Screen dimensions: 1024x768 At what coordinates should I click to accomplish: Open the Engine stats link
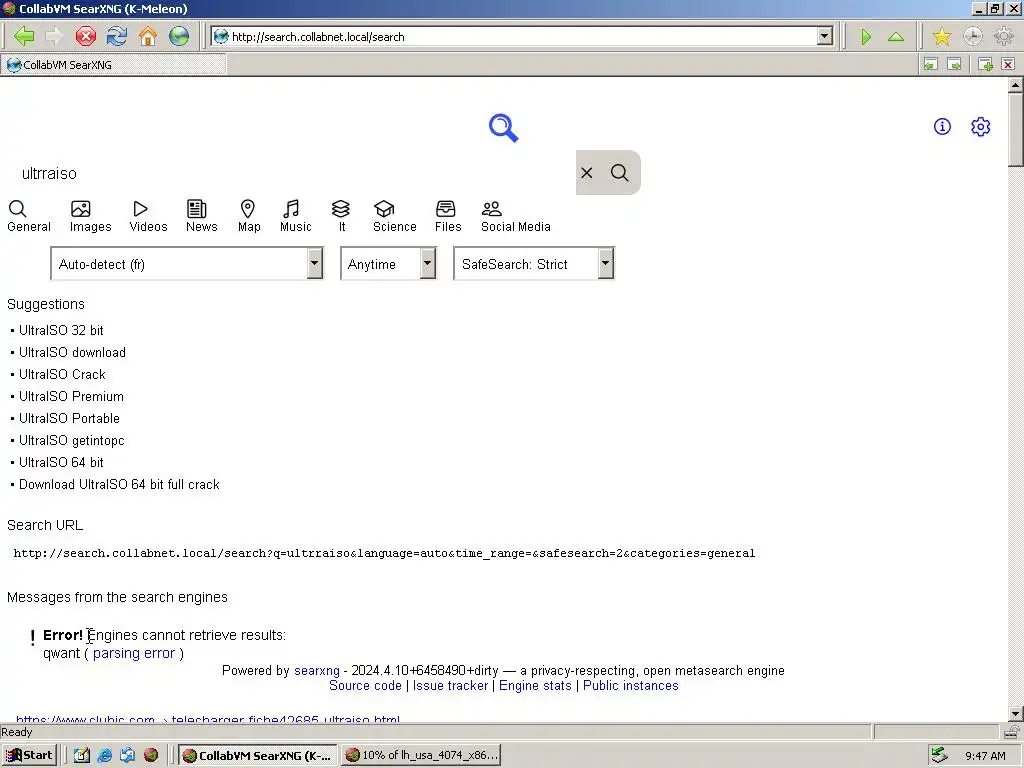[535, 686]
